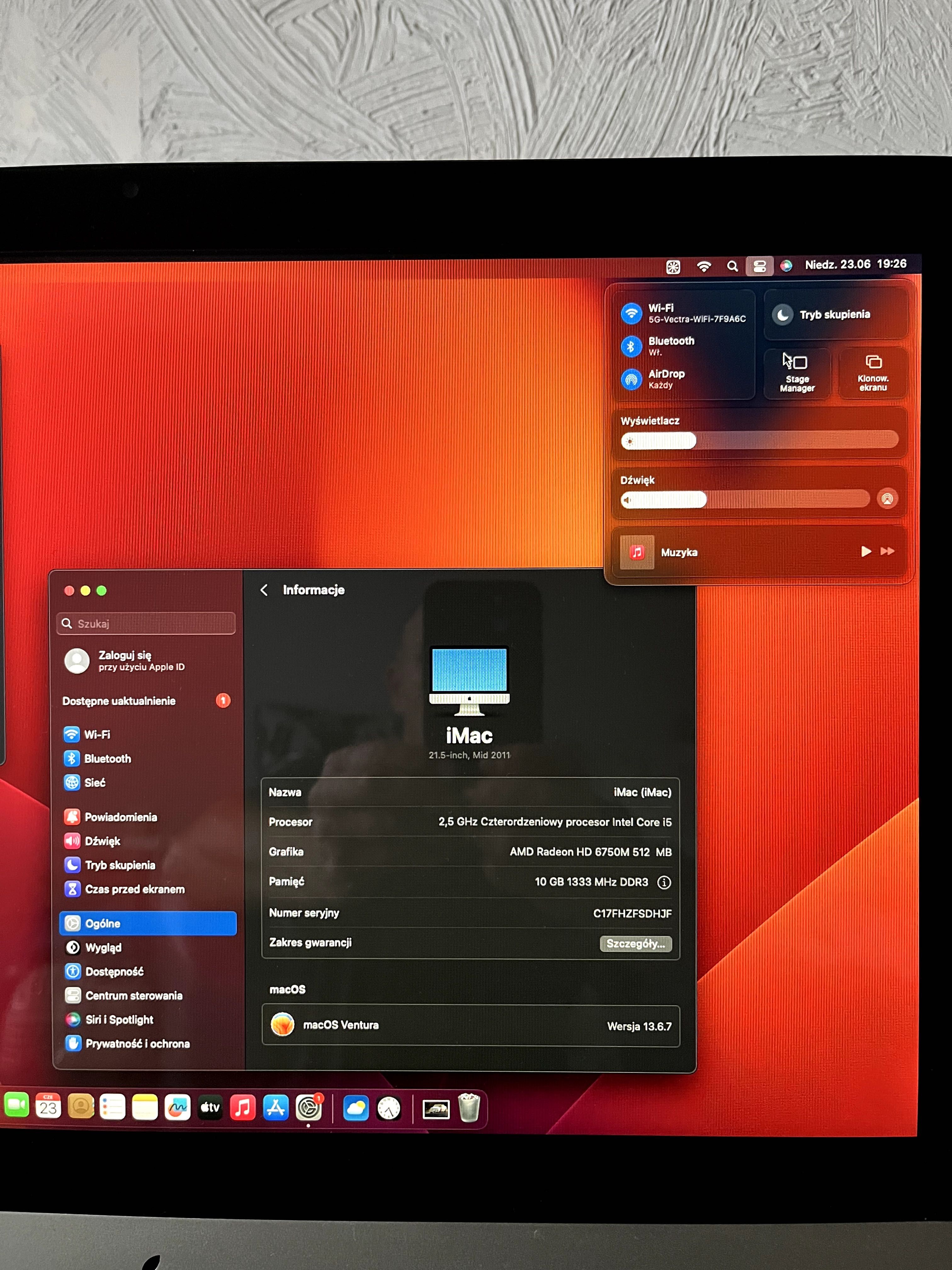Click the Procesor value Intel Core i5

tap(555, 822)
